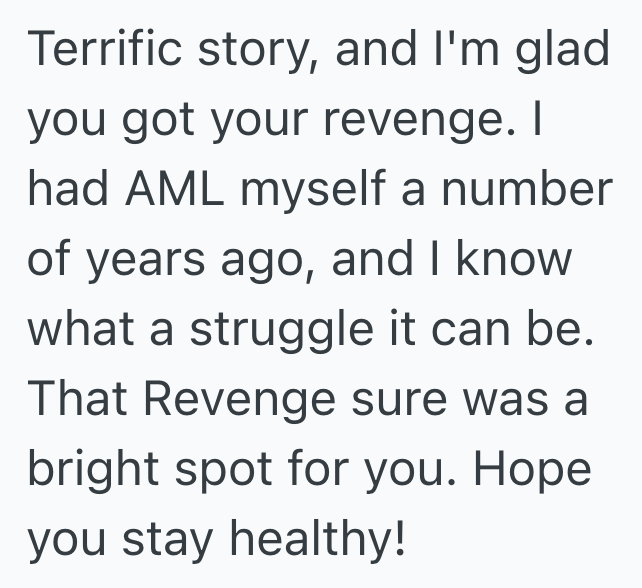
Task: Click the word "healthy!" ending the comment
Action: [315, 541]
